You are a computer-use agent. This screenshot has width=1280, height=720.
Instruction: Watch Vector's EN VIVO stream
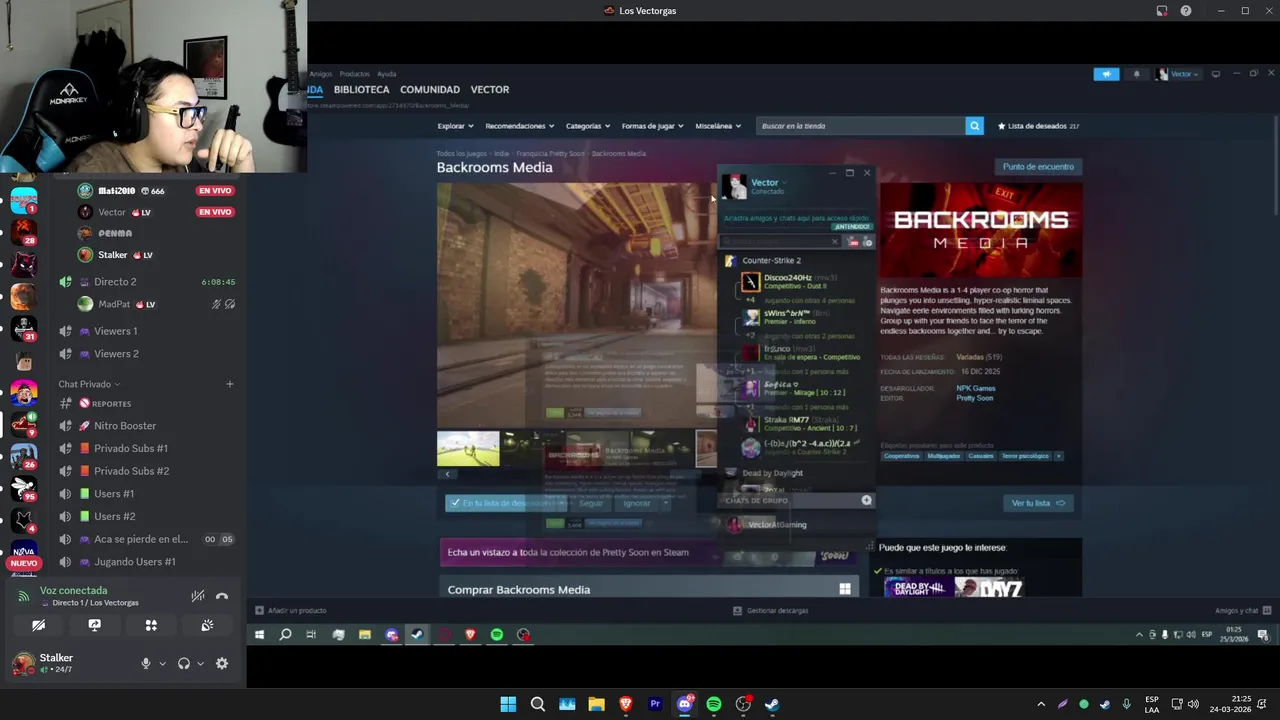tap(215, 212)
